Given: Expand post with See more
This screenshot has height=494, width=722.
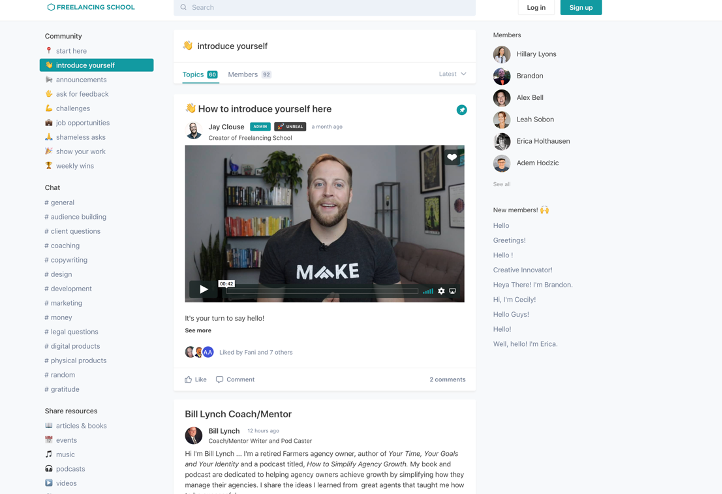Looking at the screenshot, I should 198,331.
